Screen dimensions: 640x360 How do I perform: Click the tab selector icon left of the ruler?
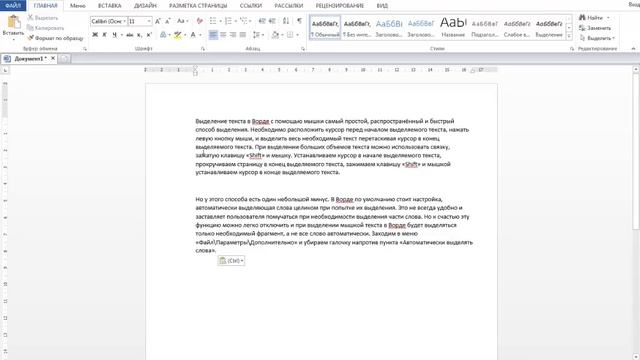pyautogui.click(x=5, y=71)
